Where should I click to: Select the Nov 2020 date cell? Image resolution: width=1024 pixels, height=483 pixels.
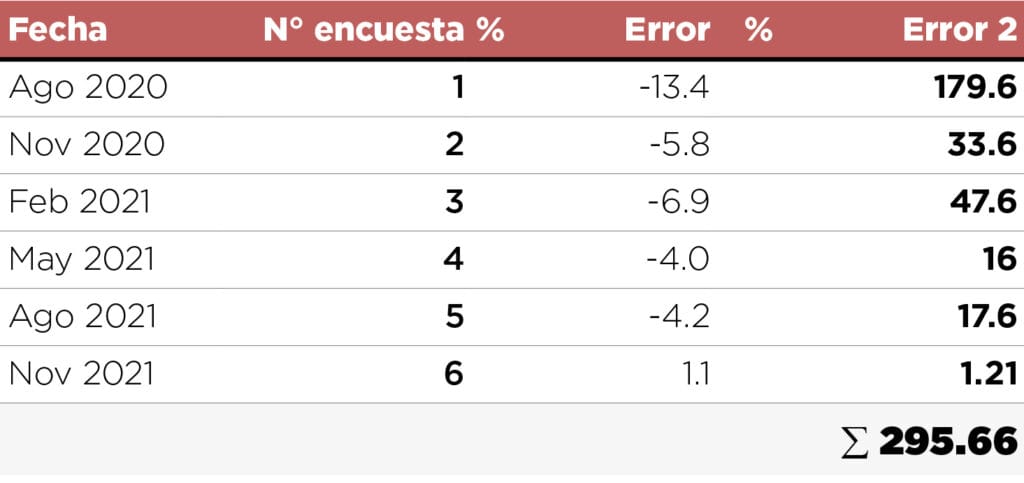tap(87, 145)
